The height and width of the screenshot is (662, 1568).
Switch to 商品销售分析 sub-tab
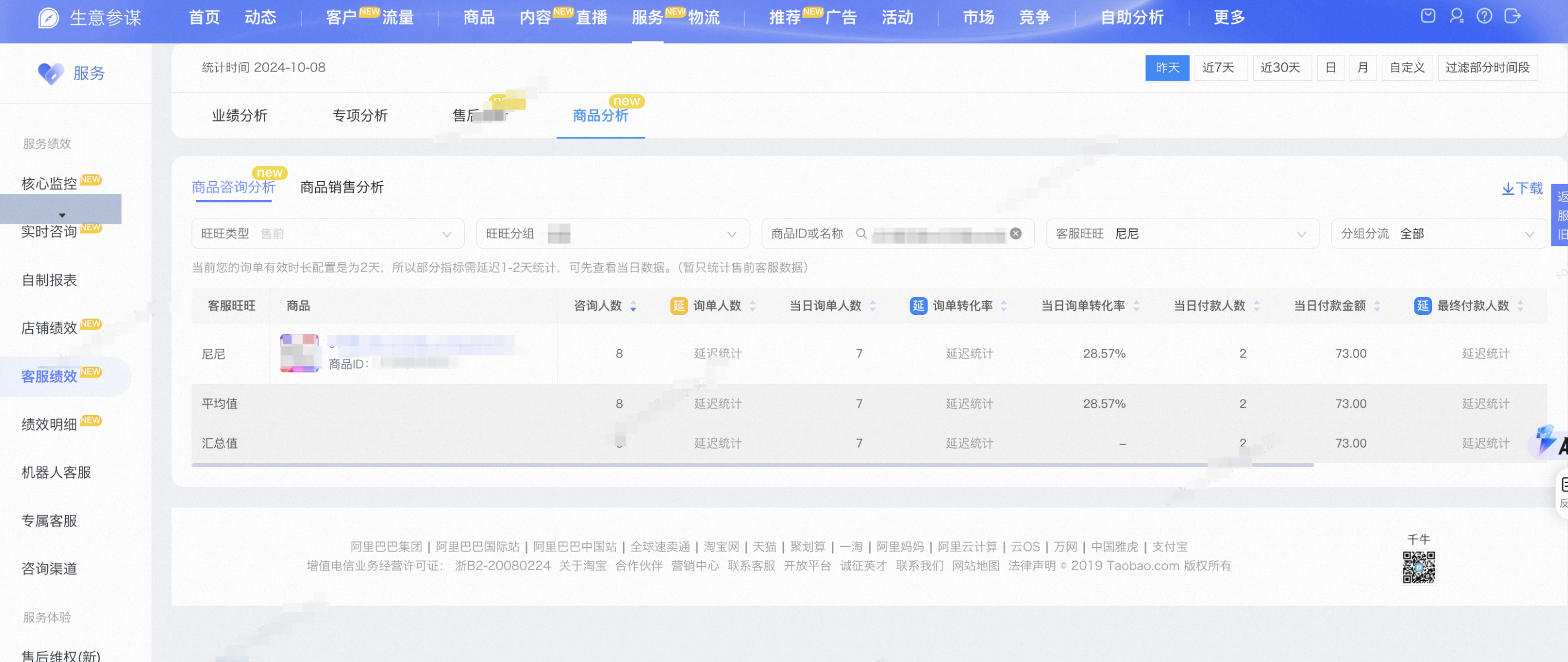[x=341, y=187]
